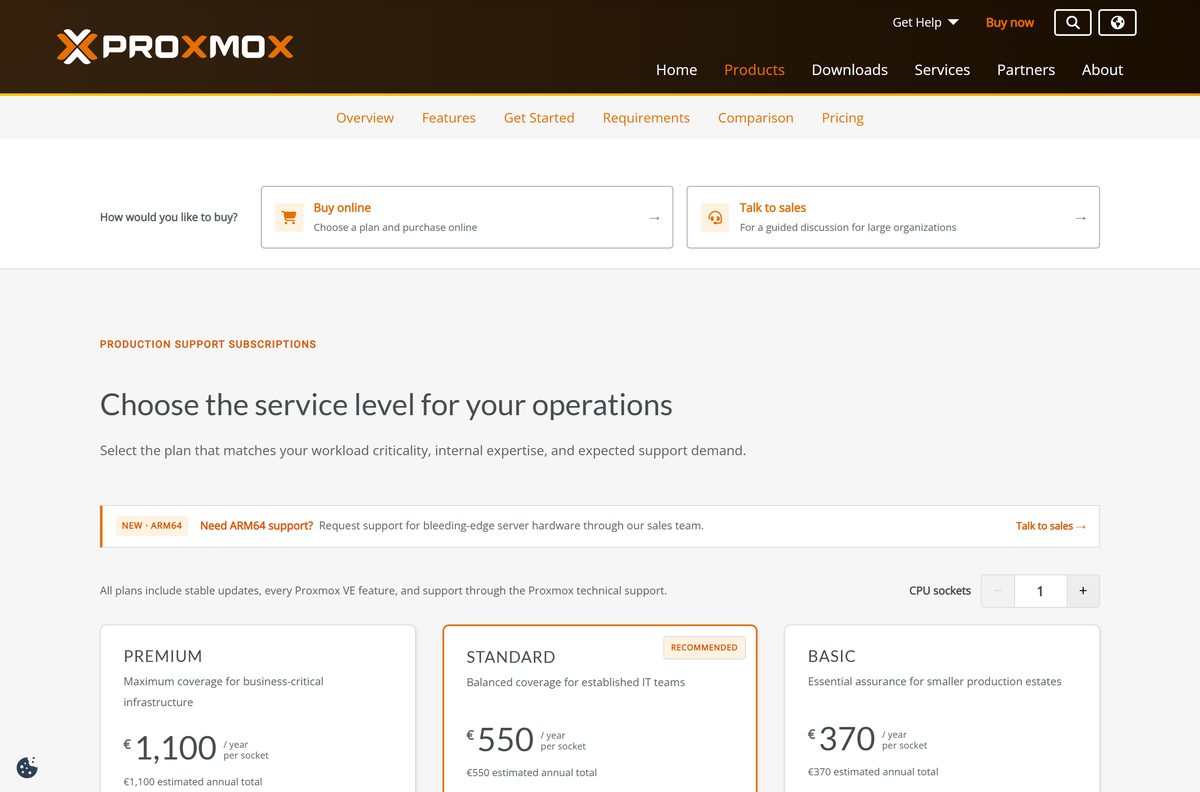Screen dimensions: 1200x792
Task: Open the globe language selector
Action: (1117, 22)
